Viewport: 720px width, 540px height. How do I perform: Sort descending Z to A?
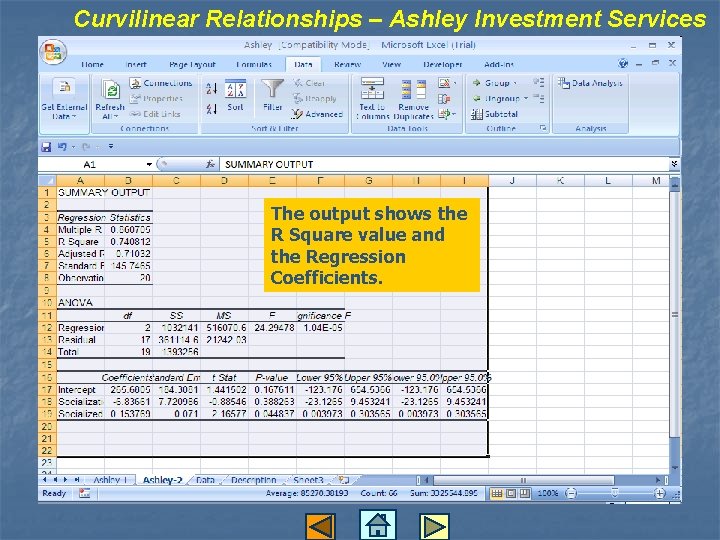click(x=211, y=109)
